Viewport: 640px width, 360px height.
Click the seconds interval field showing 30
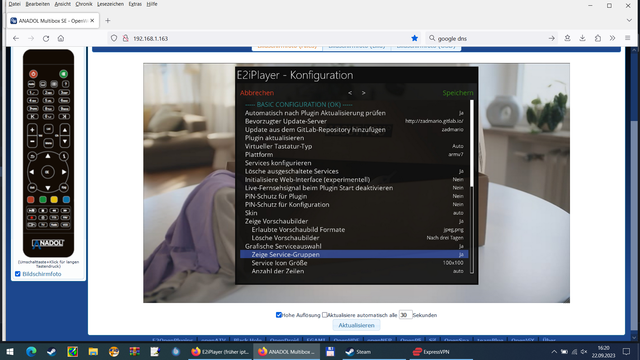[x=405, y=315]
